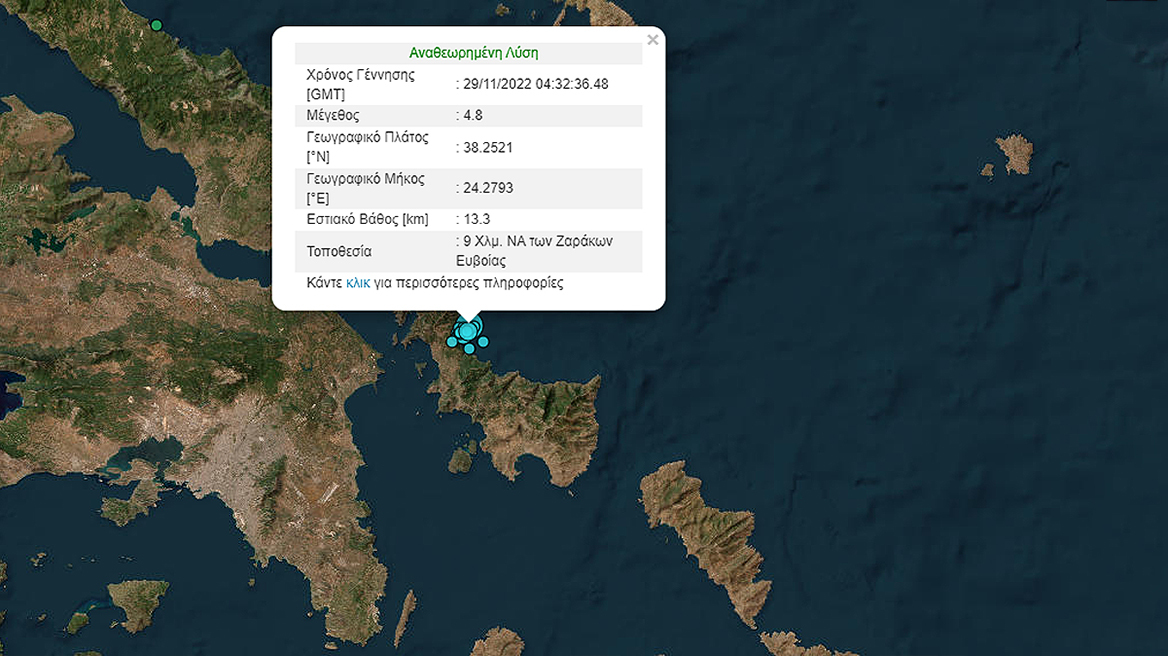Select the bottom small cyan epicenter marker
The width and height of the screenshot is (1168, 656).
469,348
